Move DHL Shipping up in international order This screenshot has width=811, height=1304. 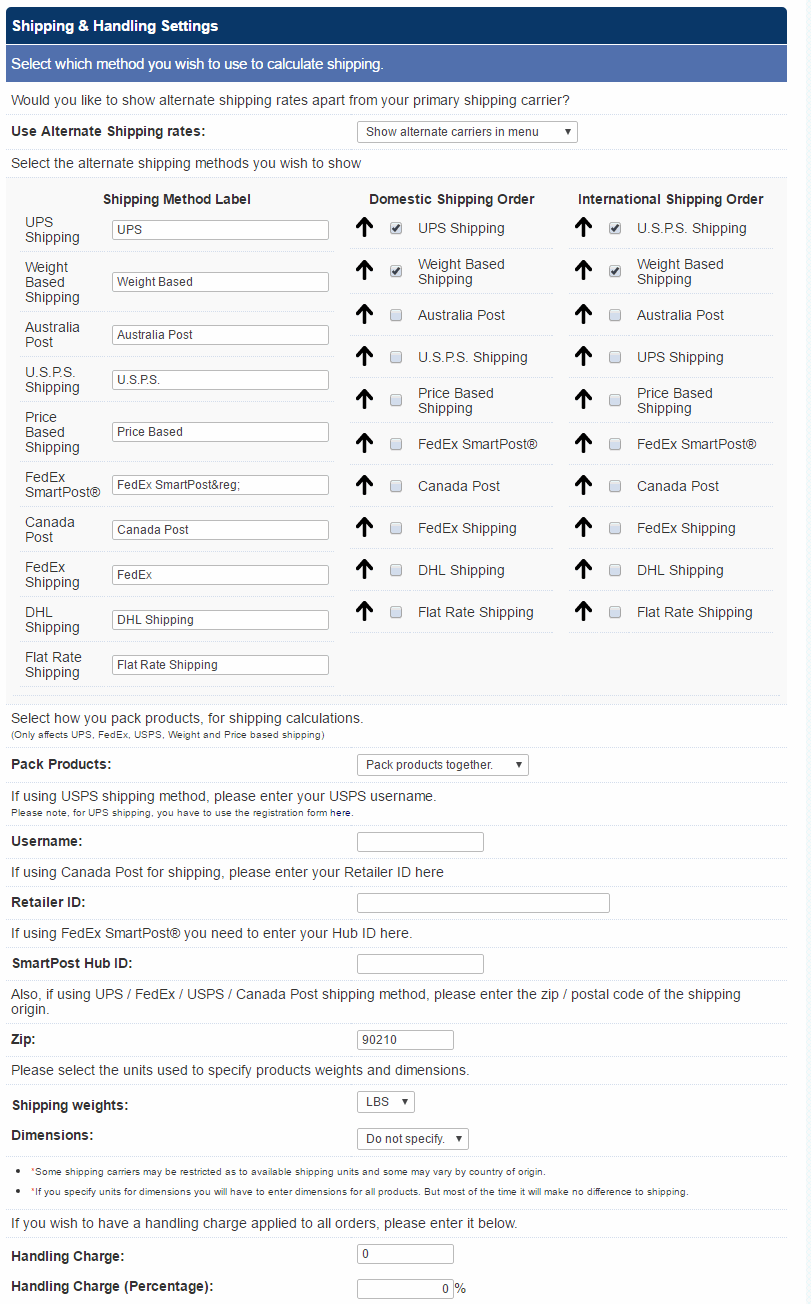583,569
